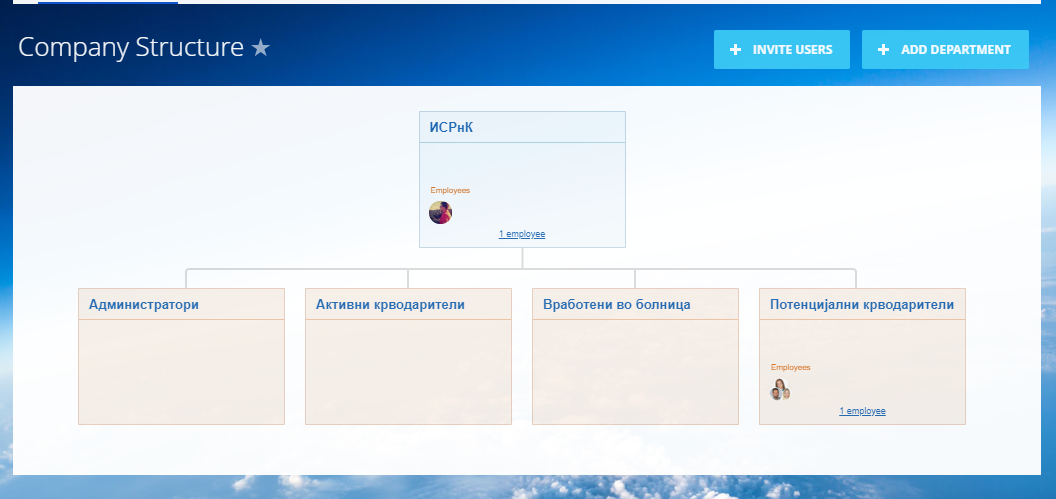Select the empty body of Активни крводарители card

[x=408, y=371]
